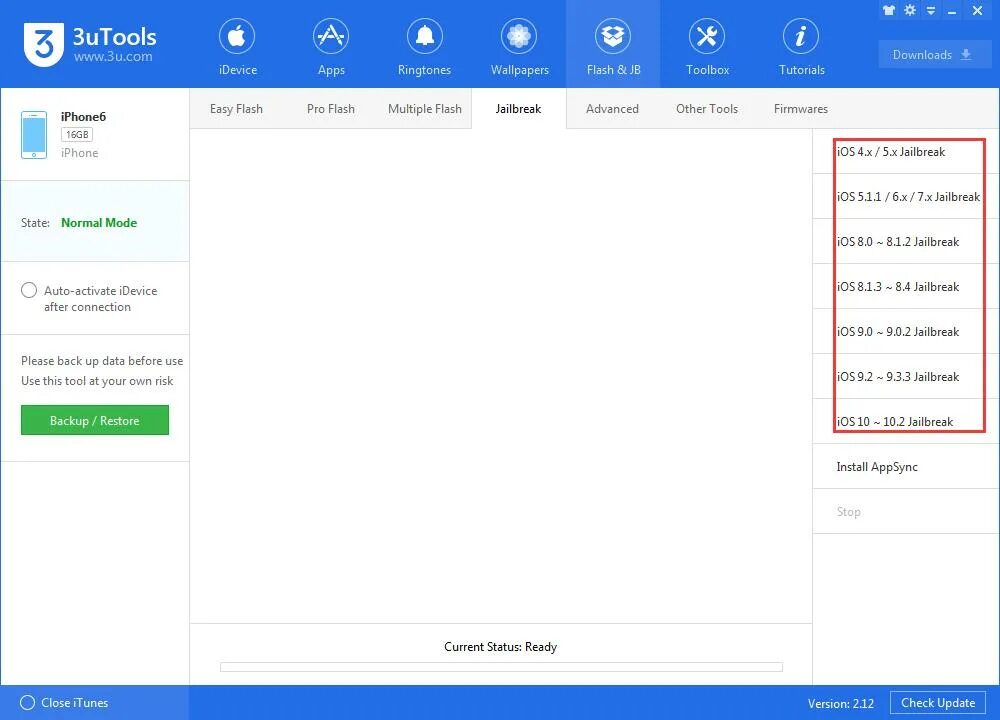
Task: Click the 16GB storage badge
Action: tap(77, 135)
